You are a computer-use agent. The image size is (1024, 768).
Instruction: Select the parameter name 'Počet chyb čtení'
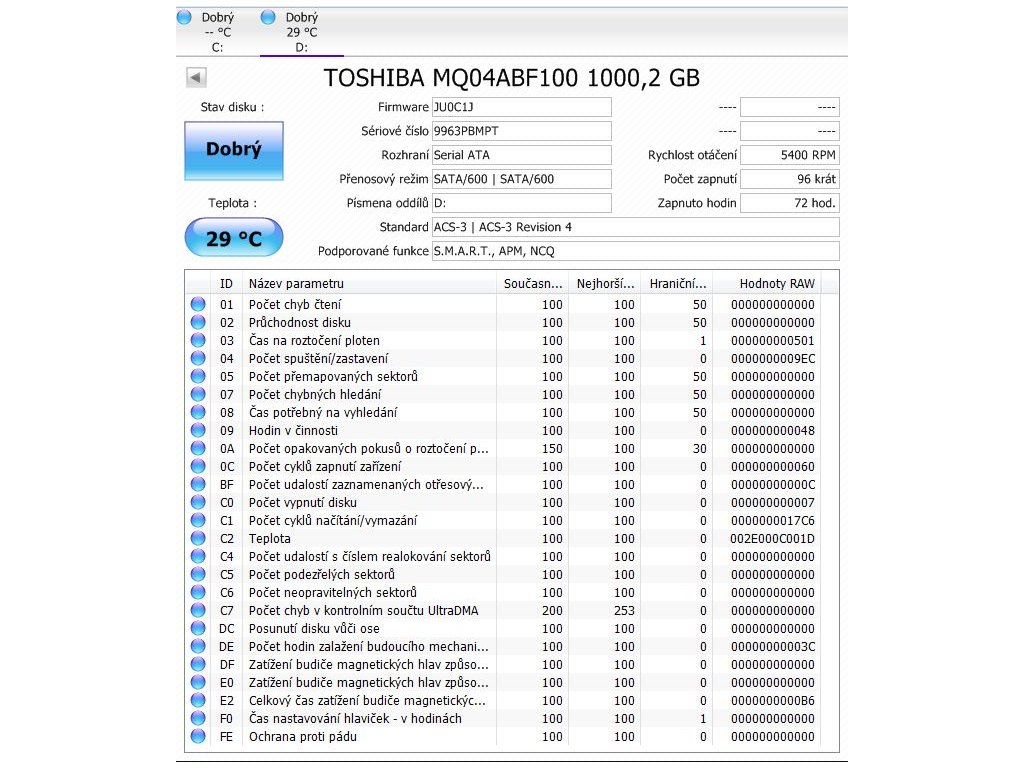[295, 304]
